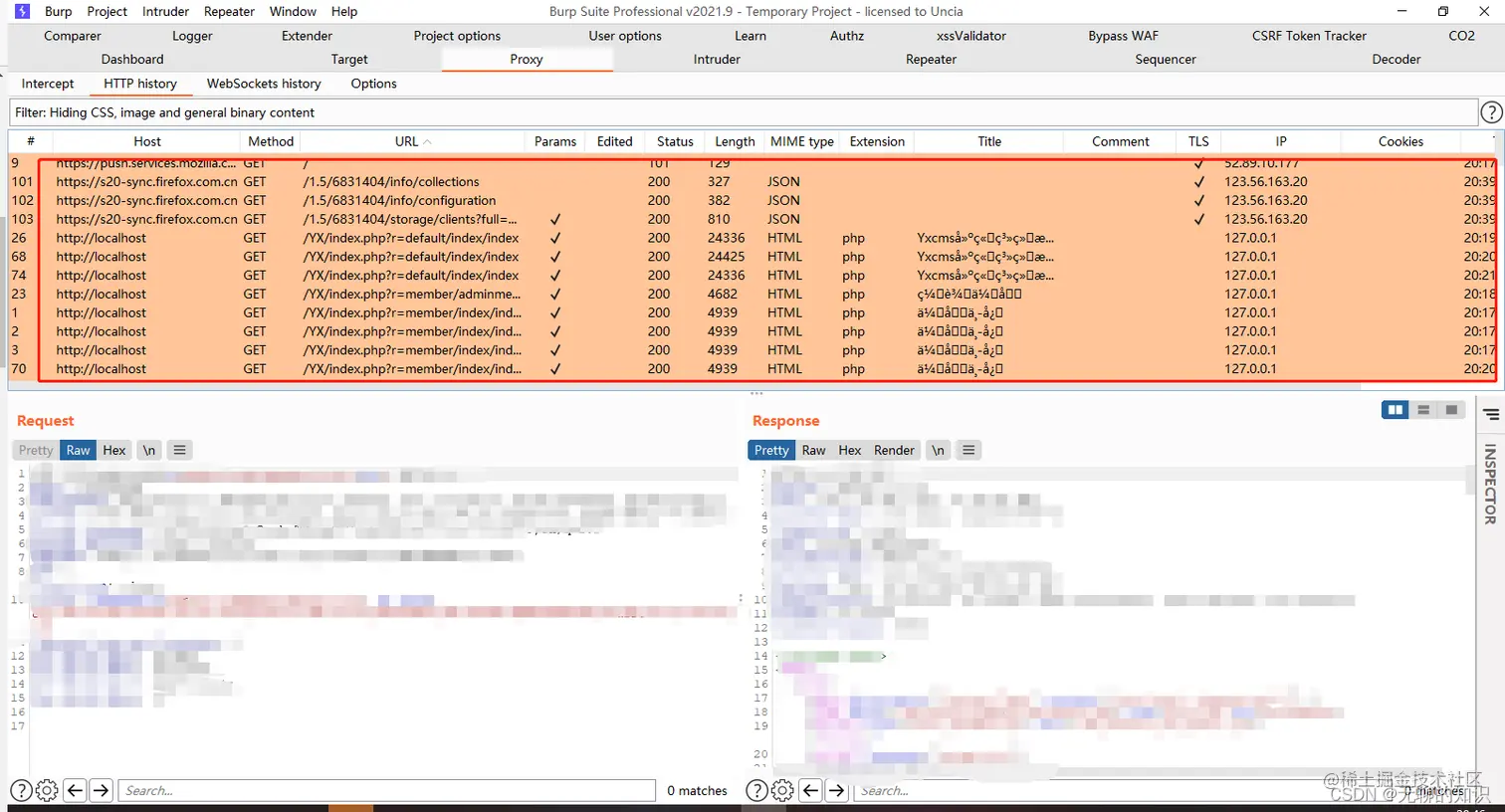1505x812 pixels.
Task: Open request search settings gear
Action: pyautogui.click(x=47, y=790)
